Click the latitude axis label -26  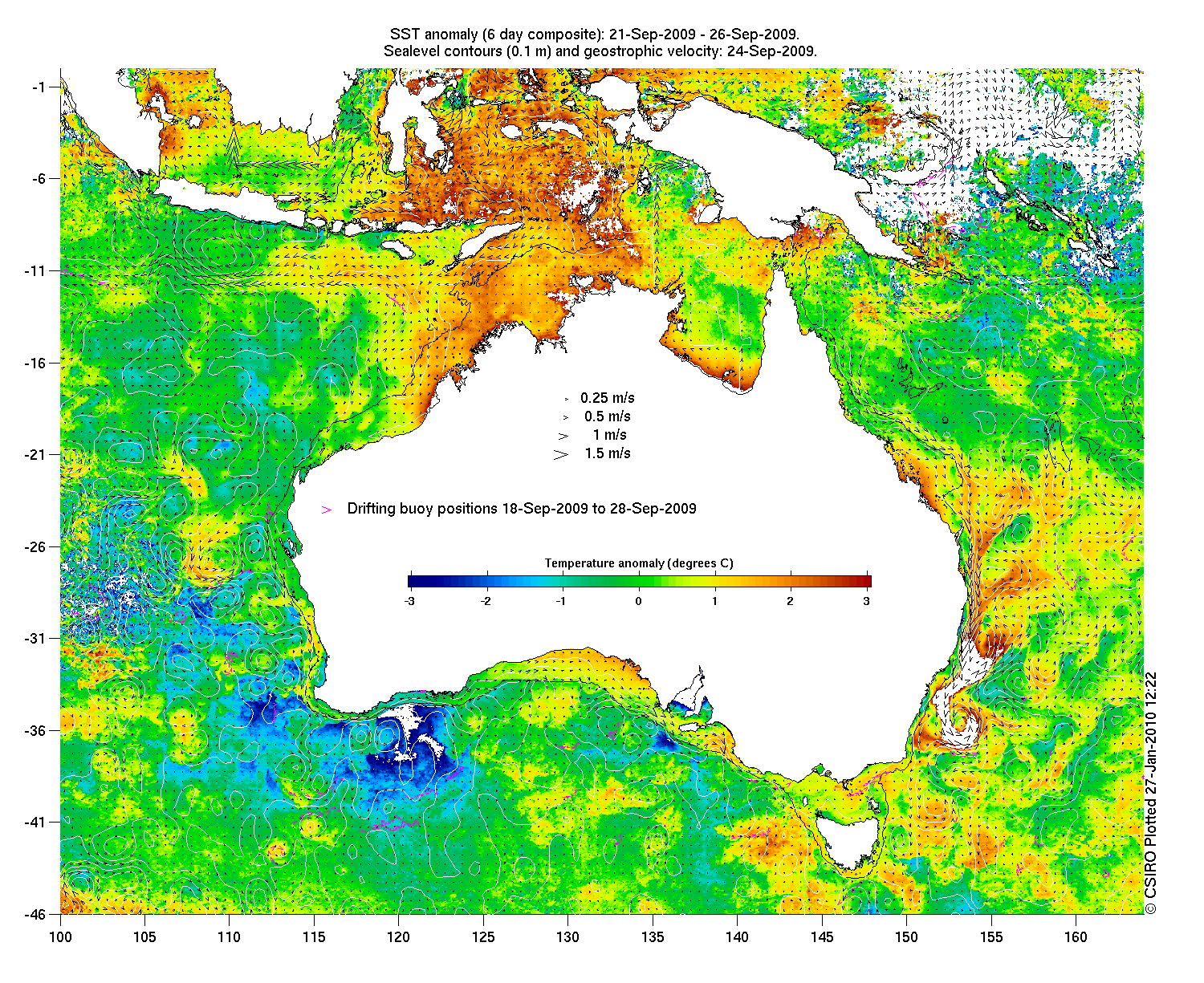tap(36, 547)
